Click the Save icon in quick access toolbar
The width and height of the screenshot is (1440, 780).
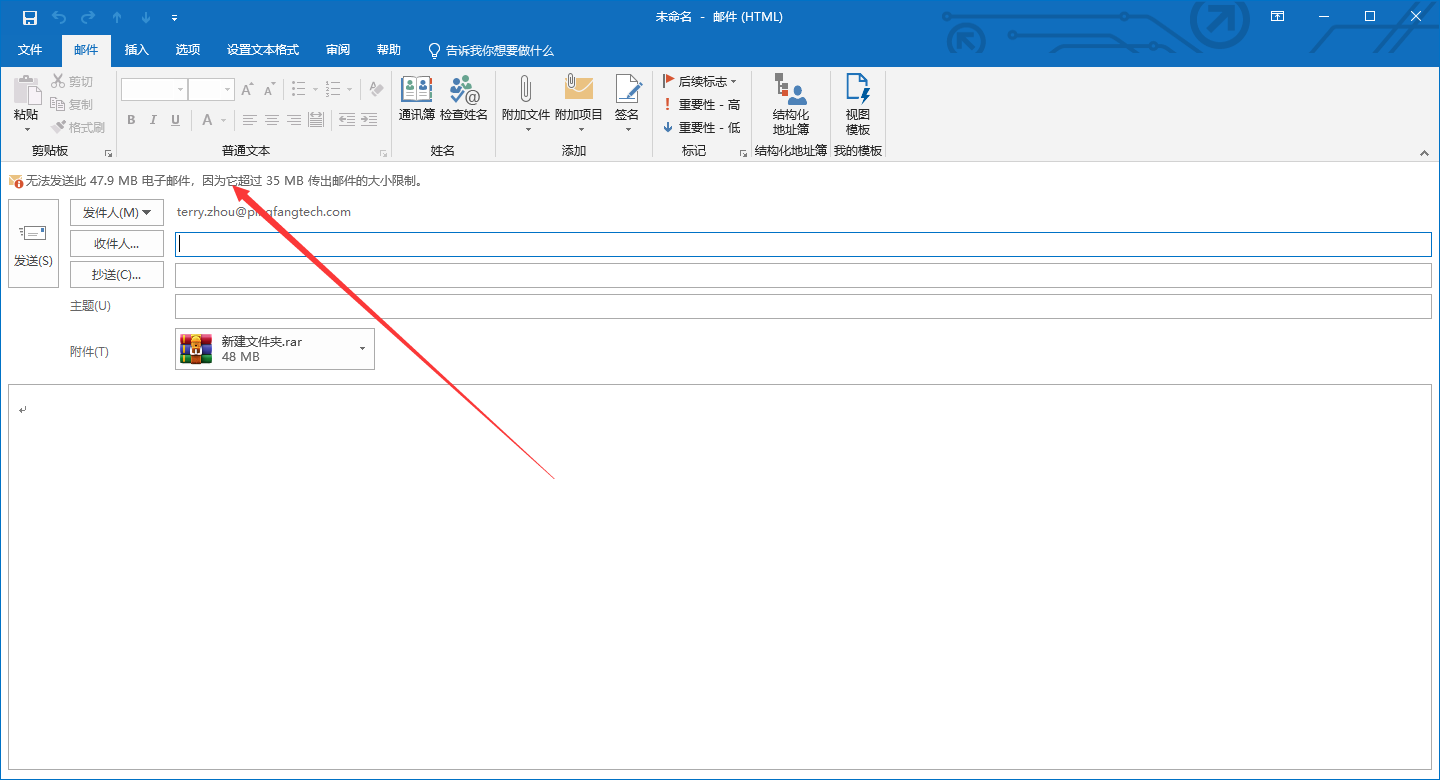click(30, 17)
